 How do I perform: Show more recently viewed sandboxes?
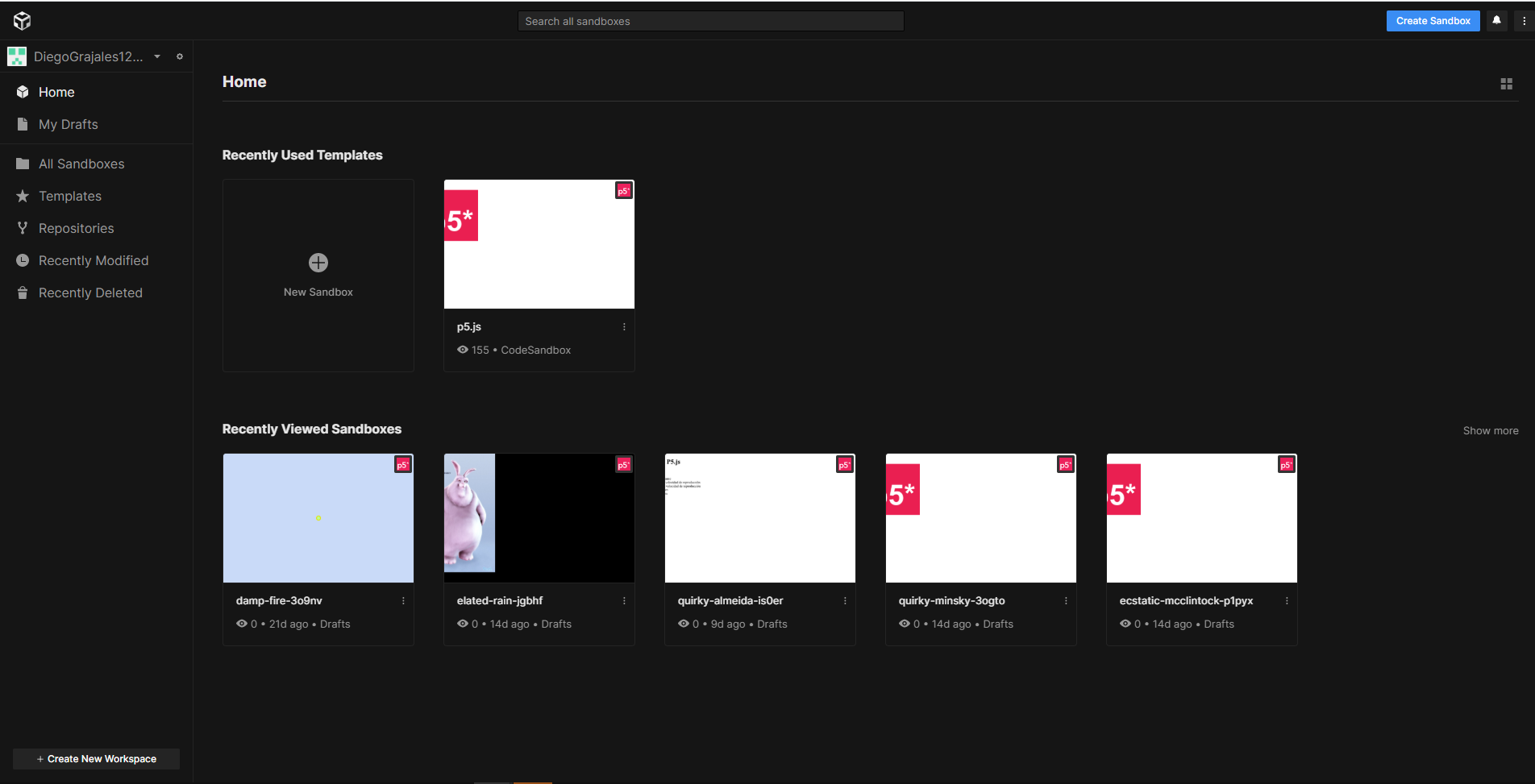point(1490,430)
